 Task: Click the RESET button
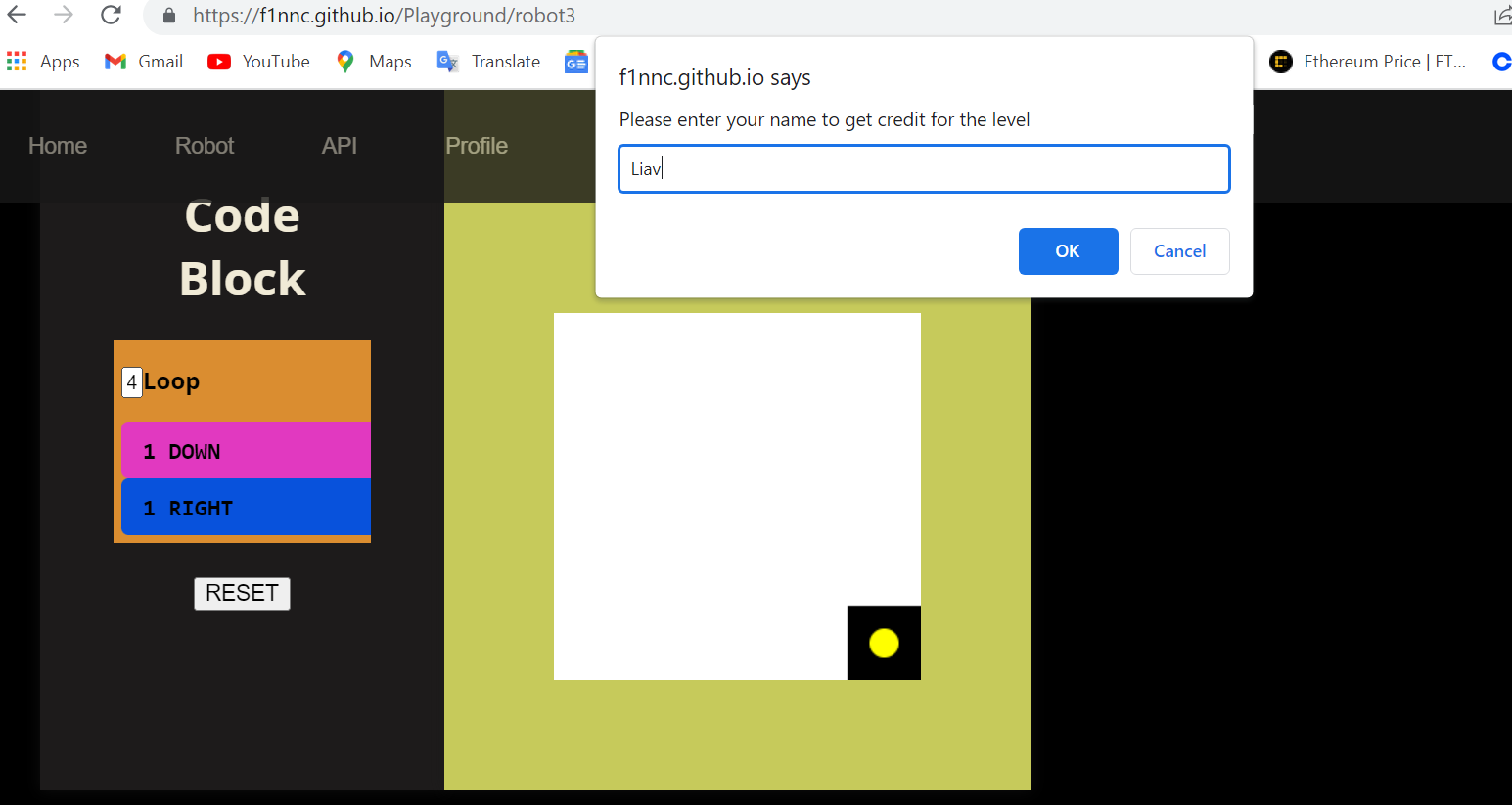point(242,594)
